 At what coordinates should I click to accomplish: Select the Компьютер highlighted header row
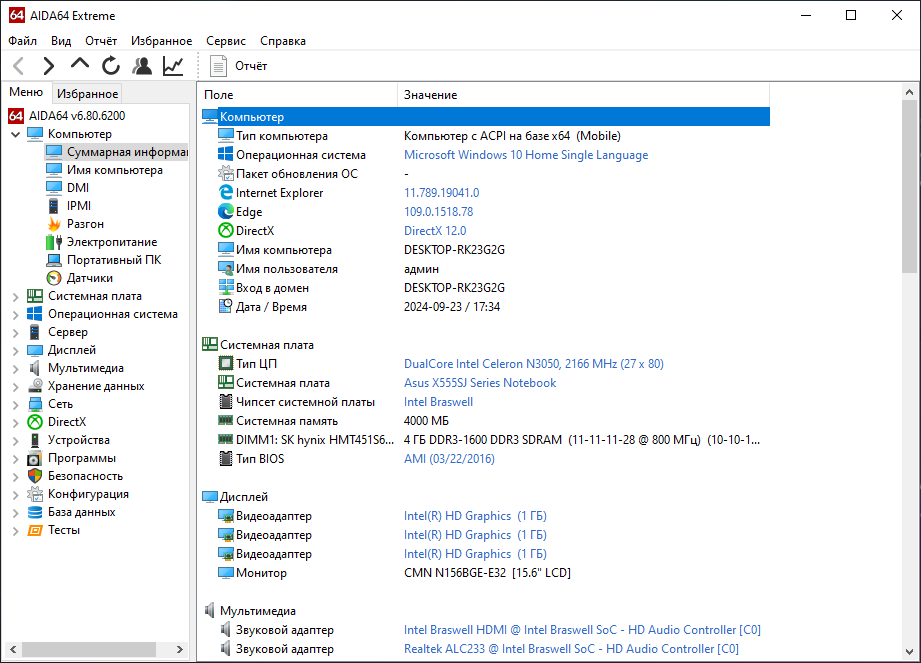click(485, 117)
